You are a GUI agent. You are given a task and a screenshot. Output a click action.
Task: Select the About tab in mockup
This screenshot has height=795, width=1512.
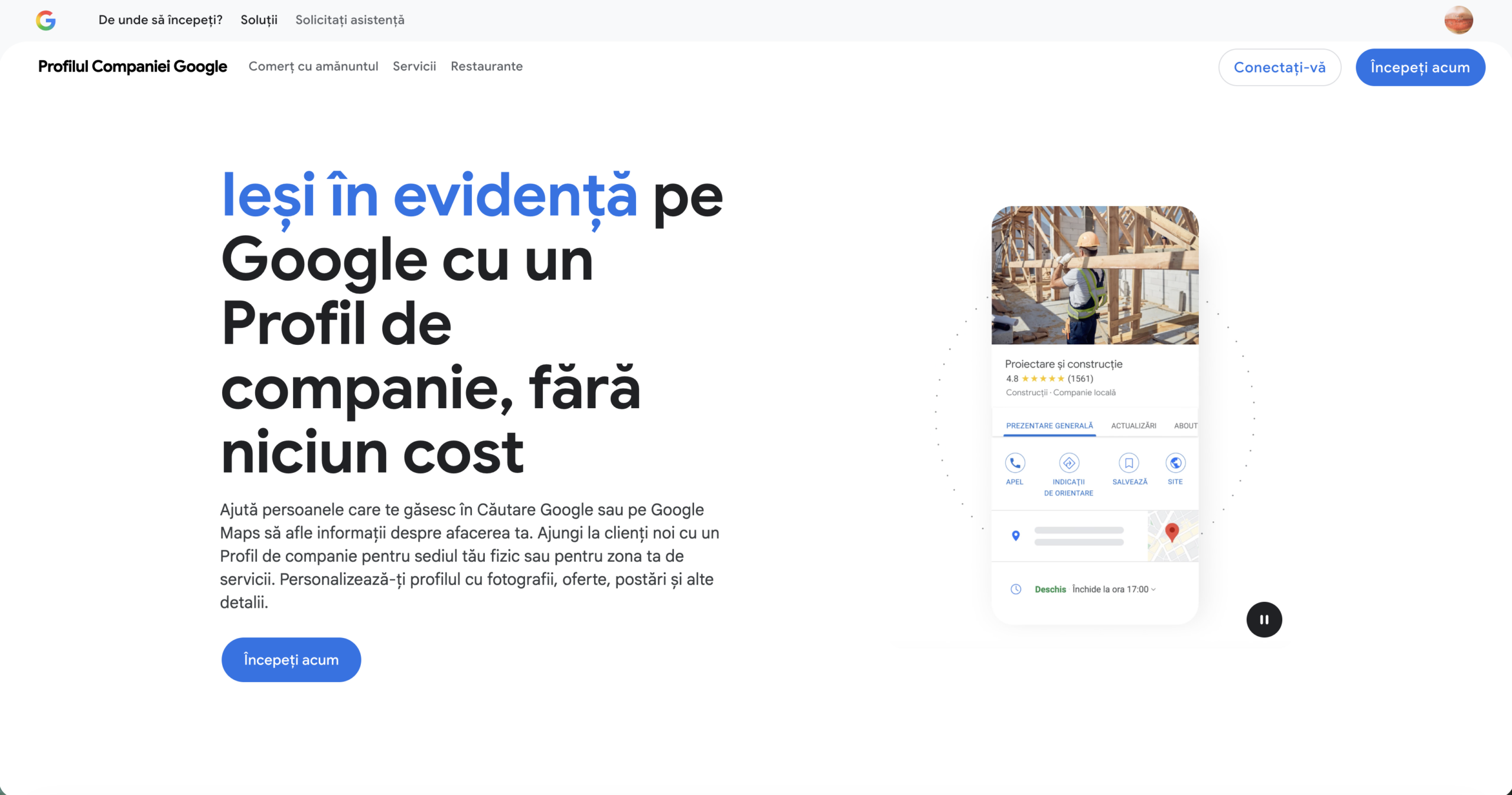click(1185, 426)
